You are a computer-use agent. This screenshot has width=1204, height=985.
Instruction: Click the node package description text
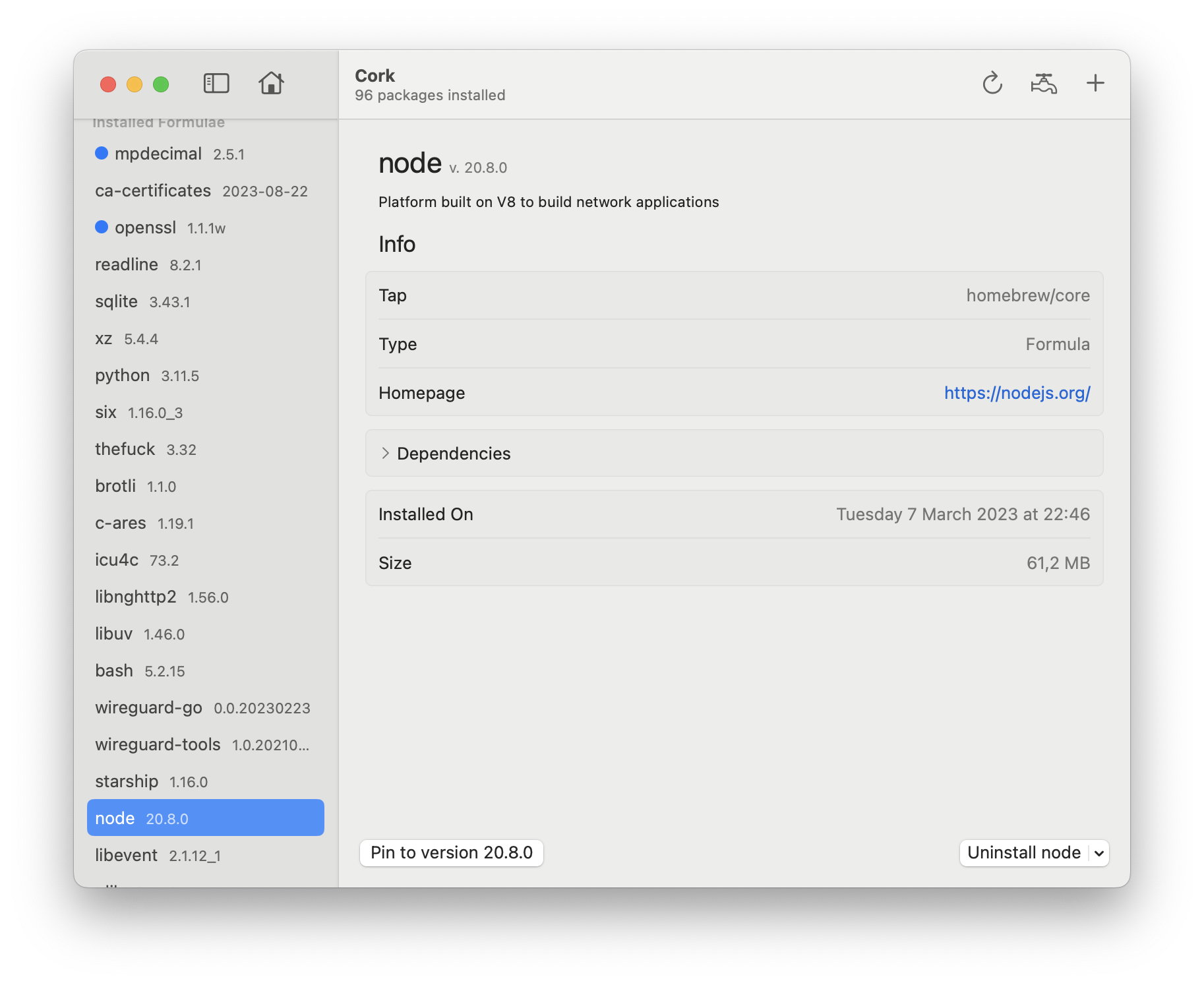click(x=549, y=202)
